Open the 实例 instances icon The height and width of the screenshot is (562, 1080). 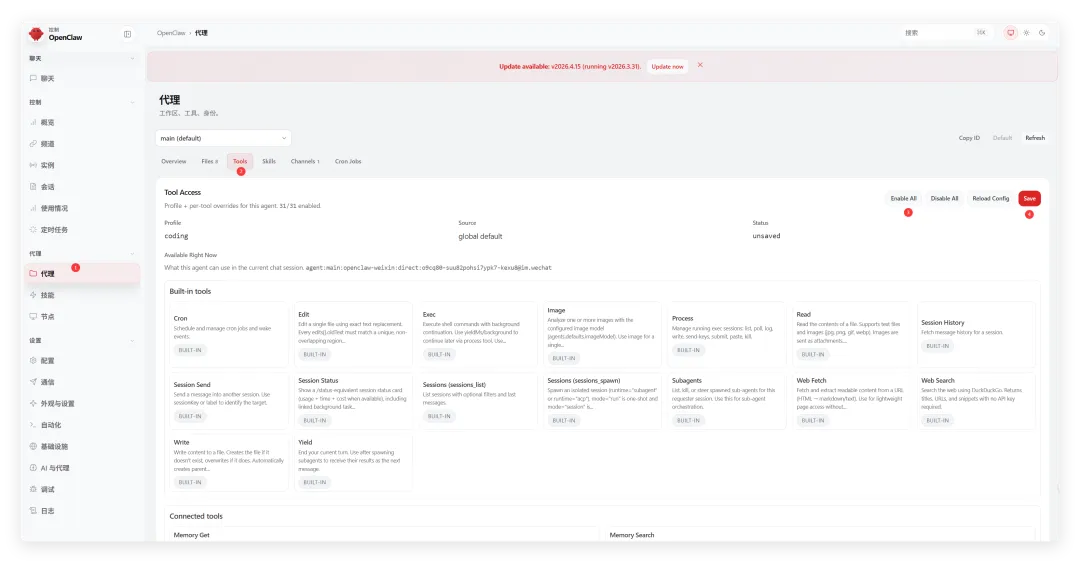click(33, 165)
